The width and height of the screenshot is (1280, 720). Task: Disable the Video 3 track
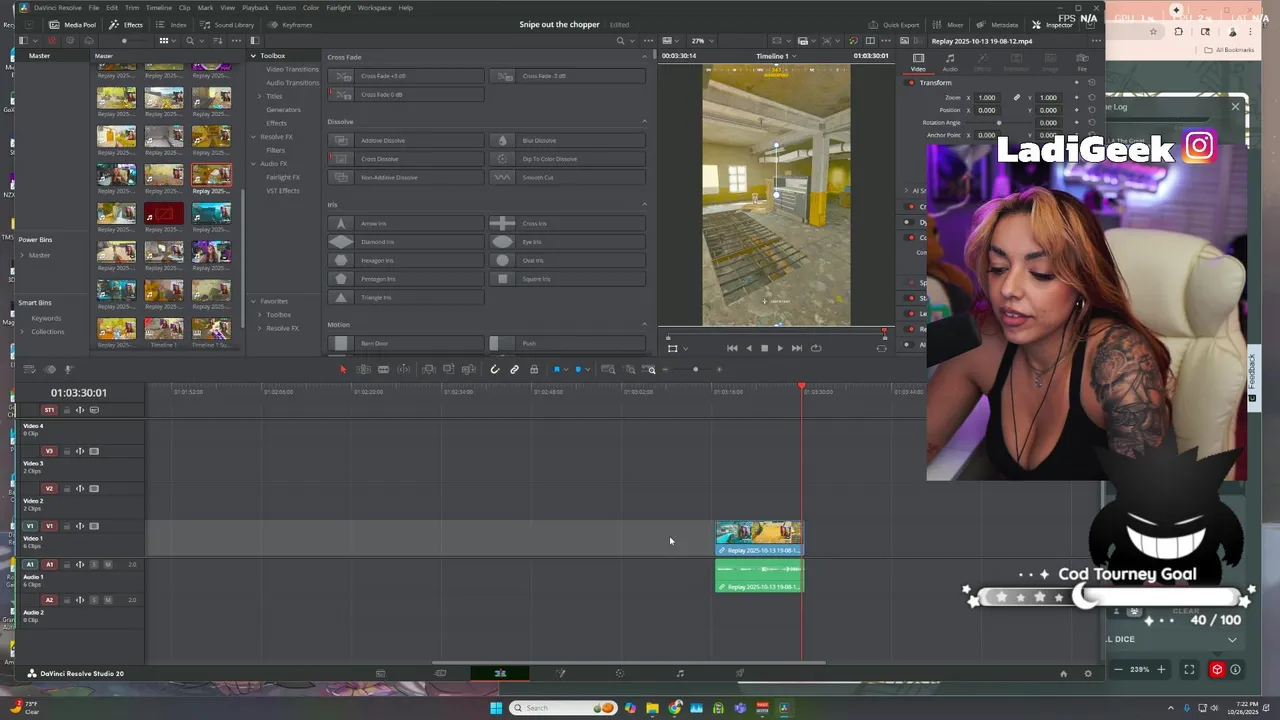(94, 451)
